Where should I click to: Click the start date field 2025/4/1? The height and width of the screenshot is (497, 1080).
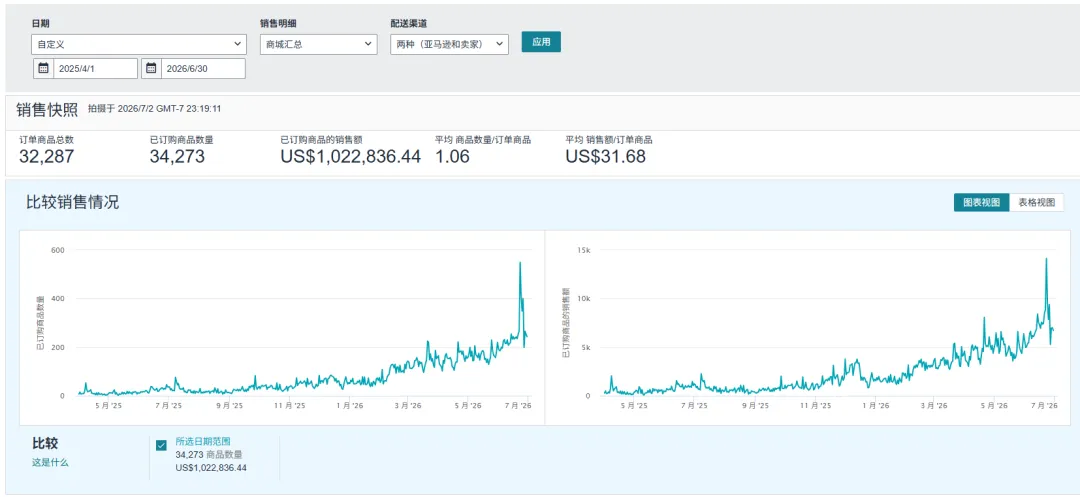95,68
